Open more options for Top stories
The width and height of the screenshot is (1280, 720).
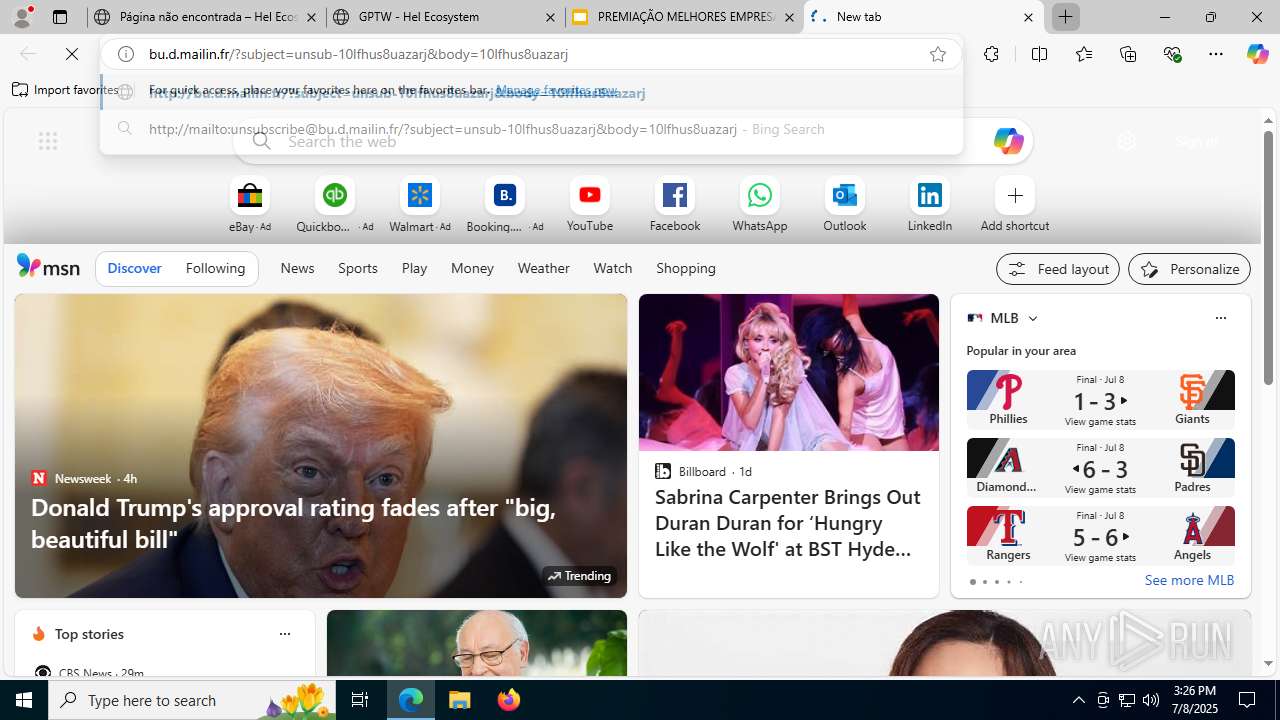(x=284, y=634)
